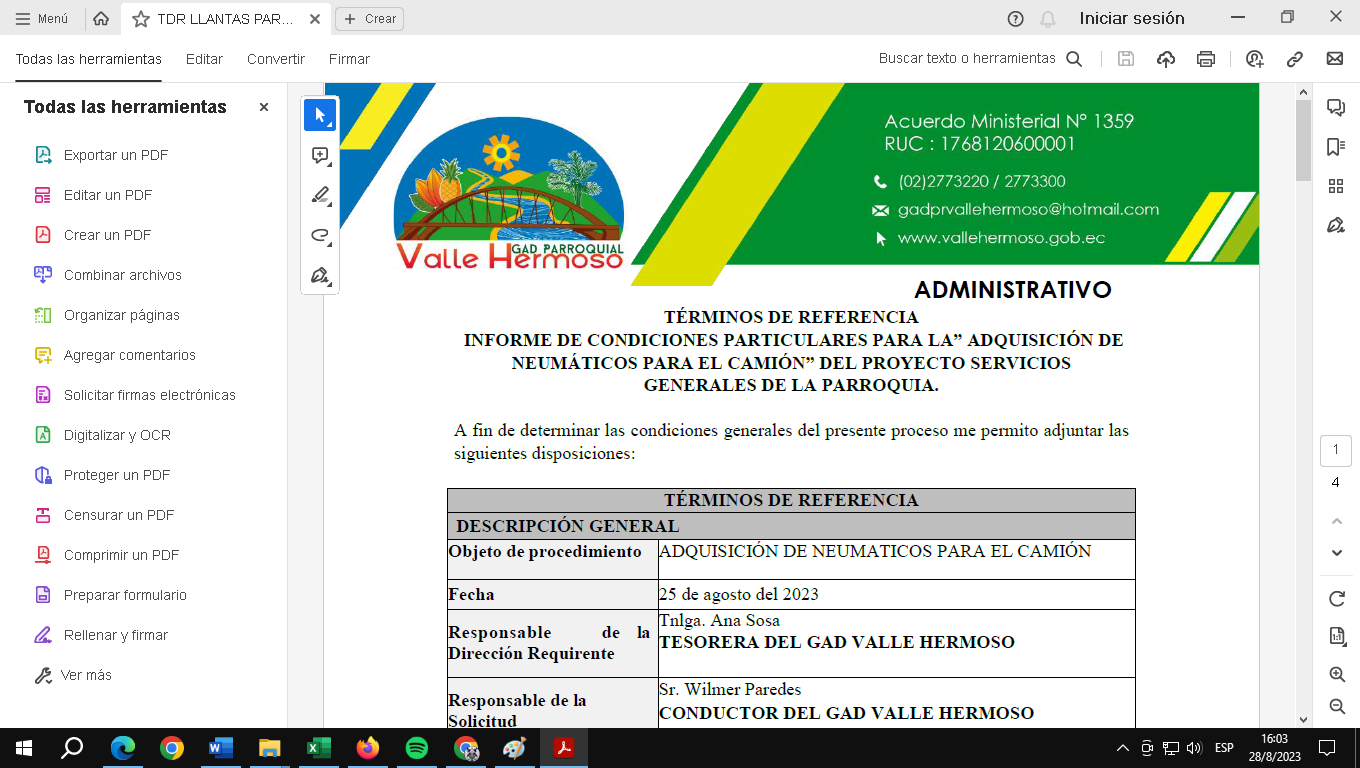Open page thumbnails grid panel
1360x768 pixels.
click(x=1335, y=186)
